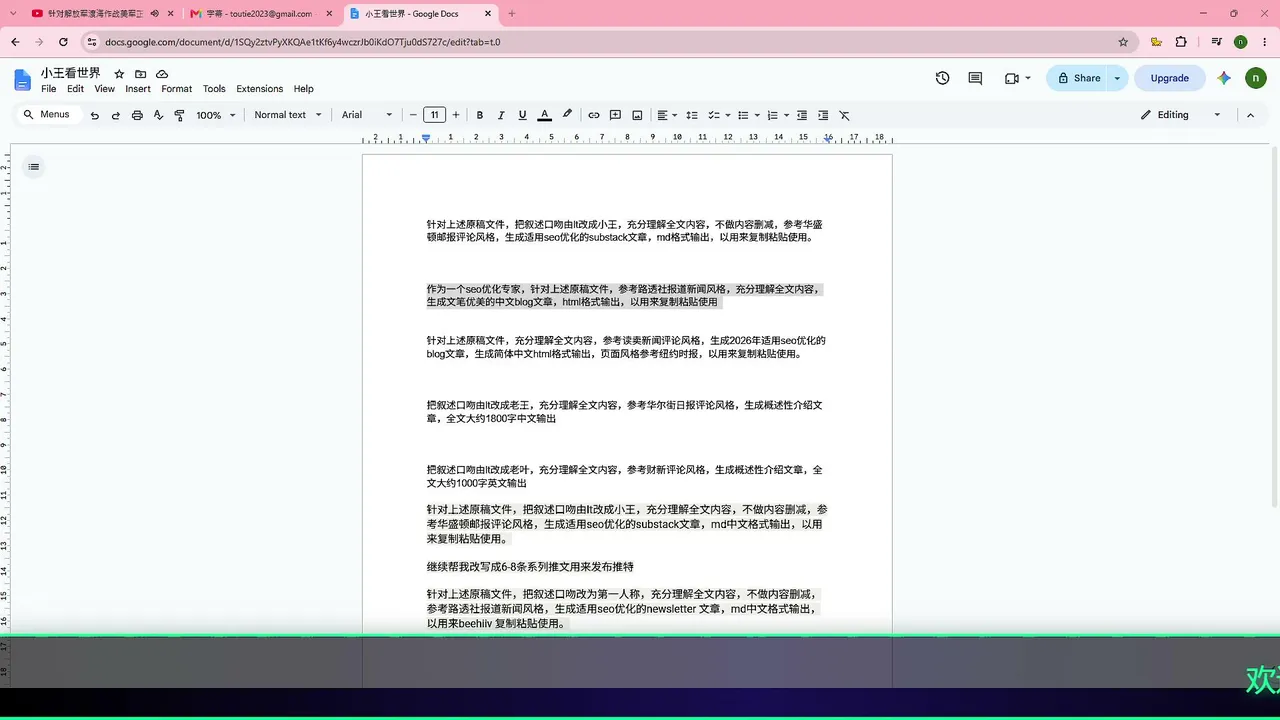Click the address bar URL

(303, 42)
